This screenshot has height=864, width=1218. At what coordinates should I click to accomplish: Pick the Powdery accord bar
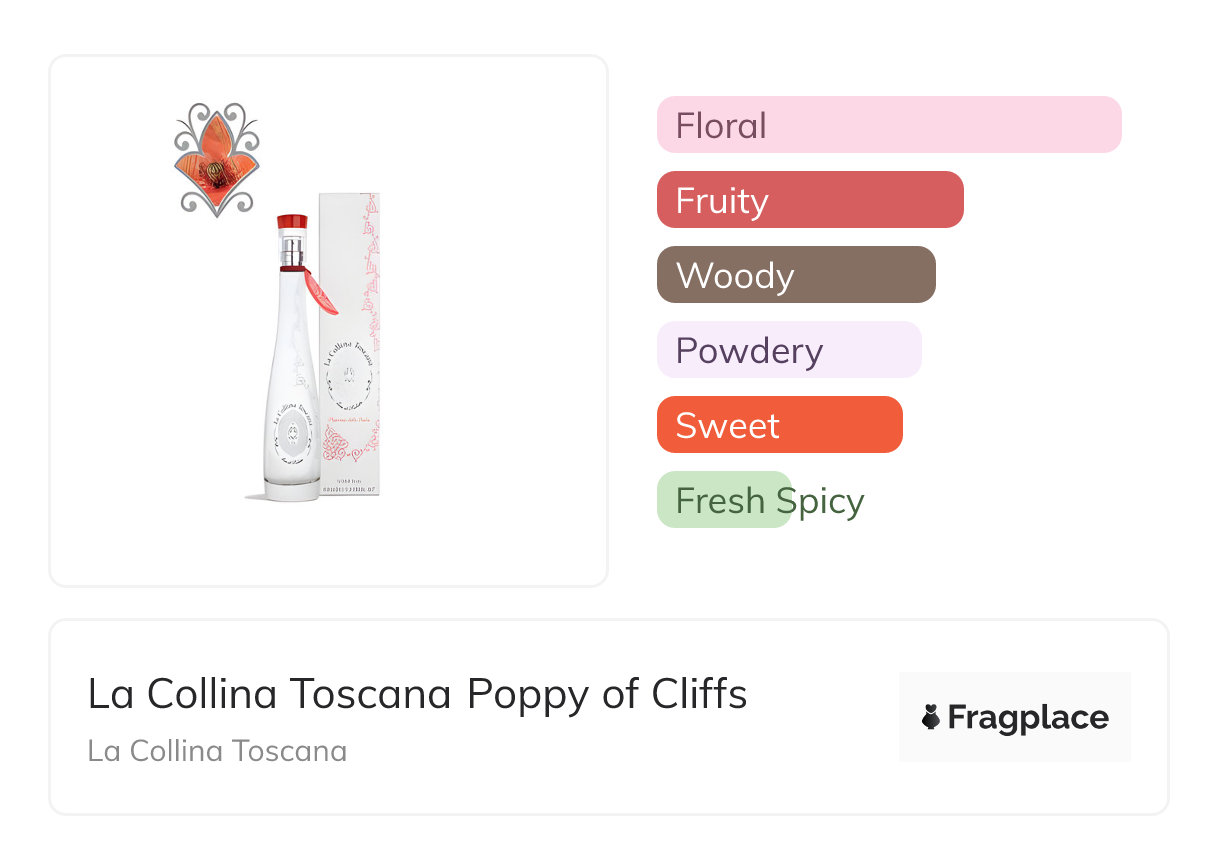pos(788,350)
